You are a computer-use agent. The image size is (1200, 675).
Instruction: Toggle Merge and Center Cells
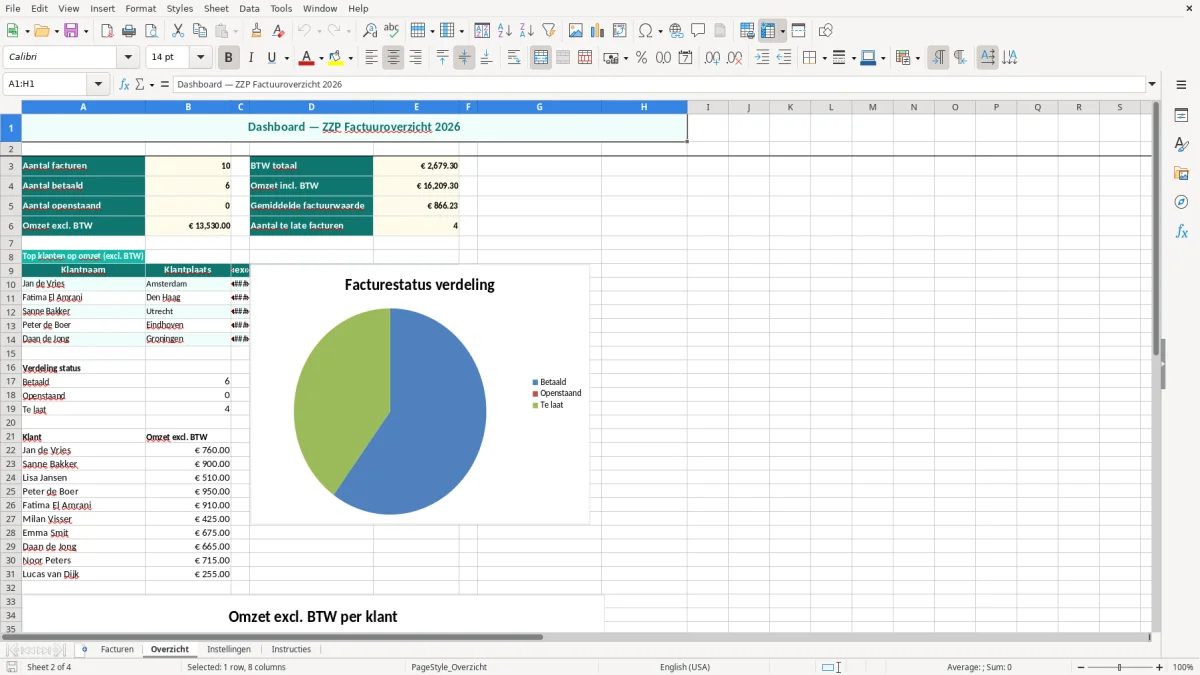[541, 58]
